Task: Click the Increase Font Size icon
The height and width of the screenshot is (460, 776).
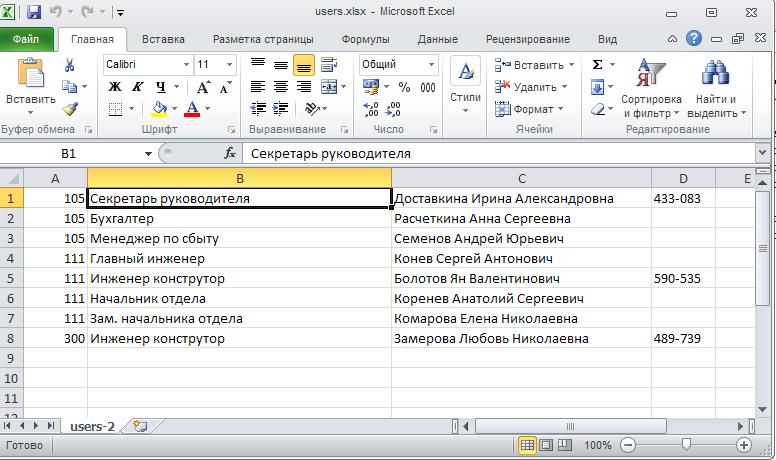Action: [204, 87]
